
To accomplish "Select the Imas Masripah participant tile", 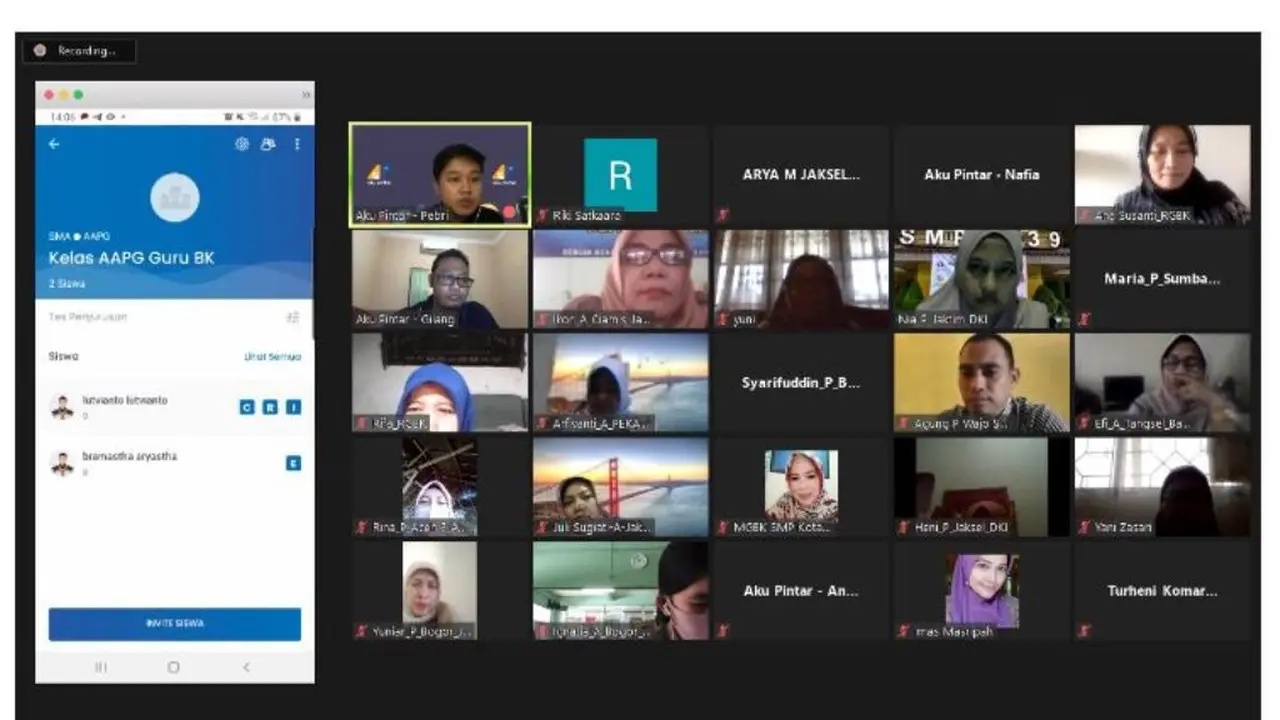I will pos(982,591).
